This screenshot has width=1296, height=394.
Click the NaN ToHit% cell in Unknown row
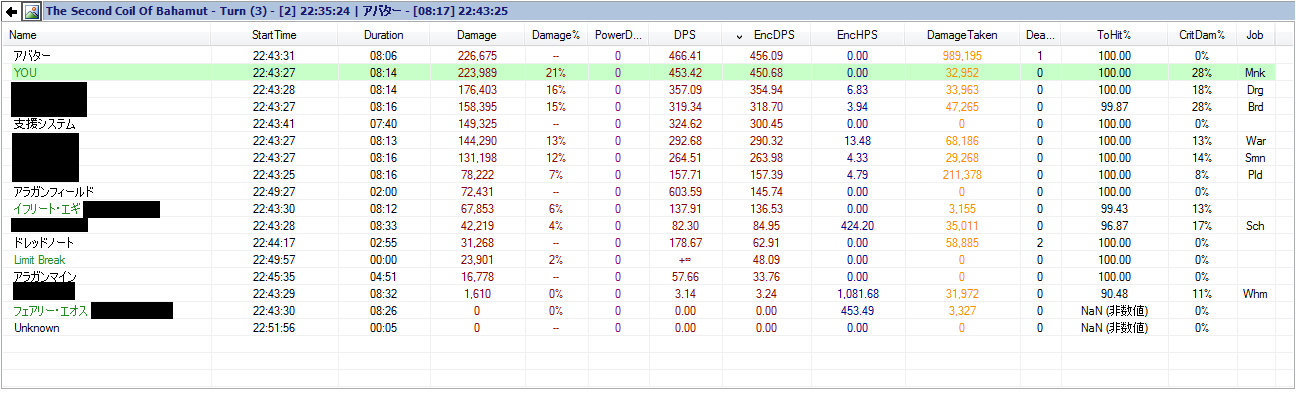1114,328
